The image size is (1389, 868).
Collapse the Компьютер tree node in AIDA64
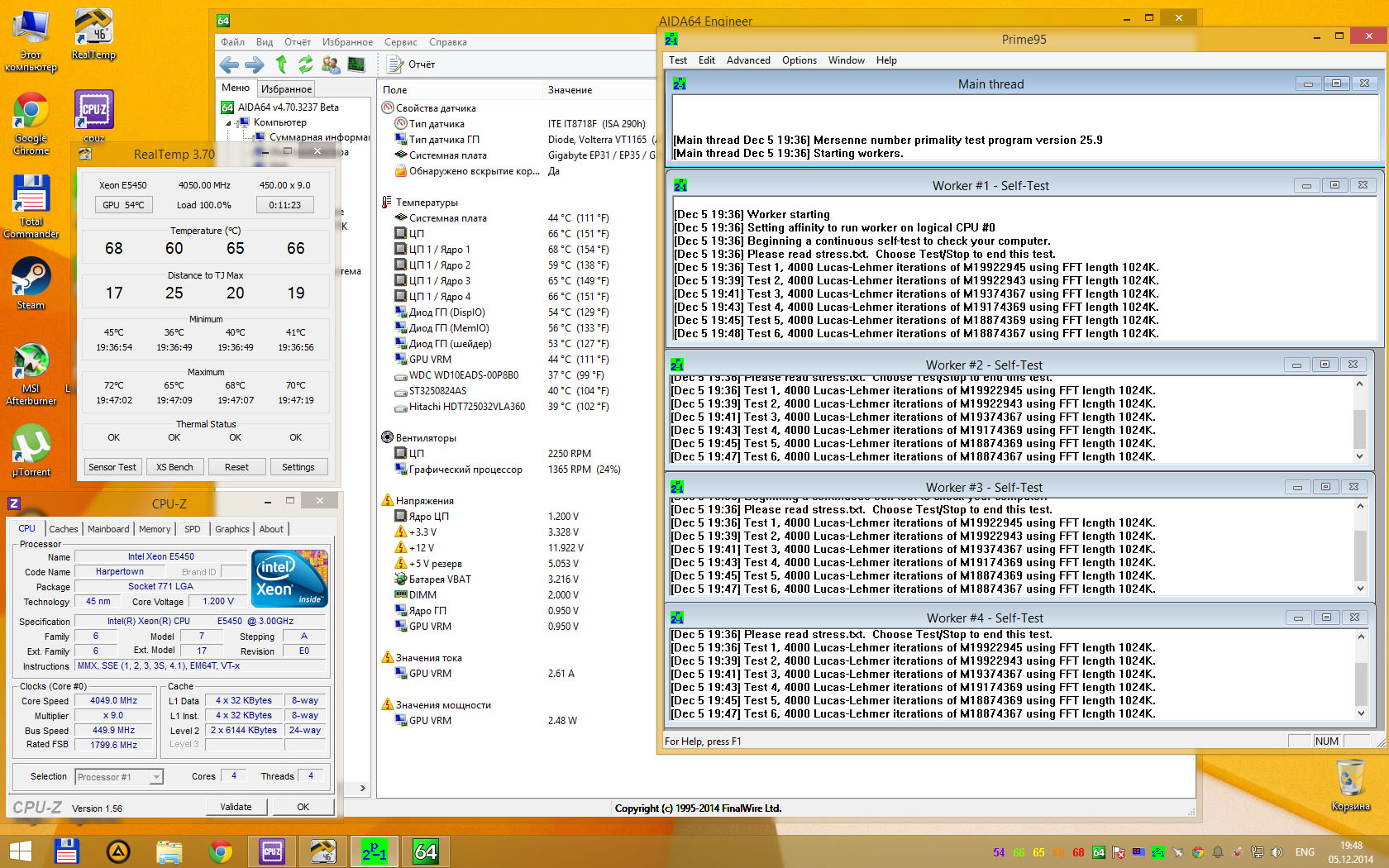[x=229, y=122]
